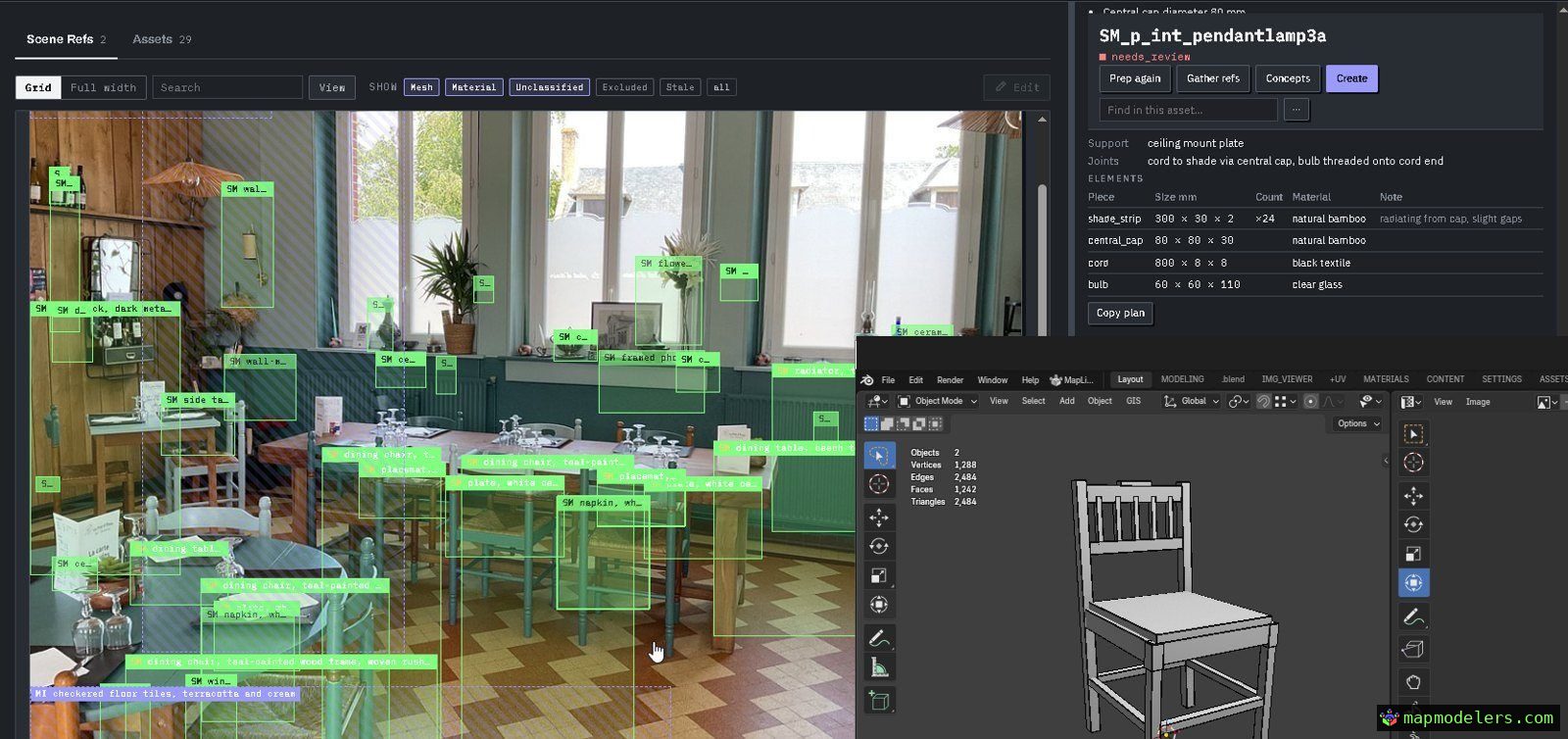Screen dimensions: 1568x739
Task: Open the MODELING workspace tab
Action: pyautogui.click(x=1182, y=379)
